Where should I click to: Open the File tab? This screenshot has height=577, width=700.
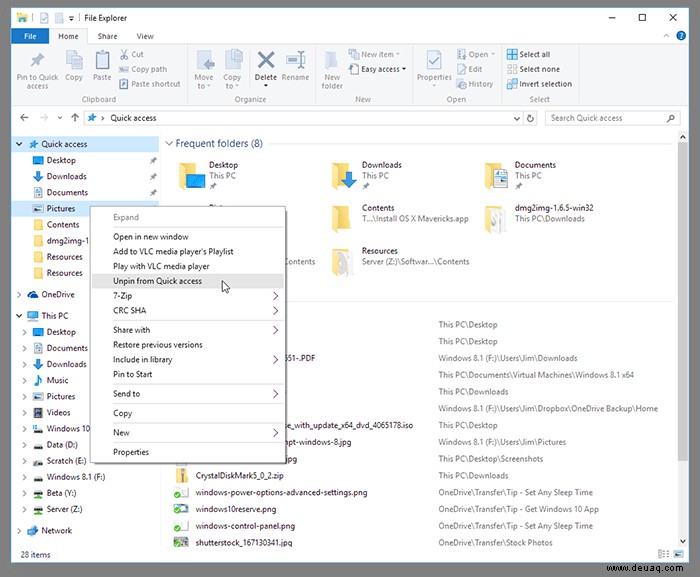30,36
